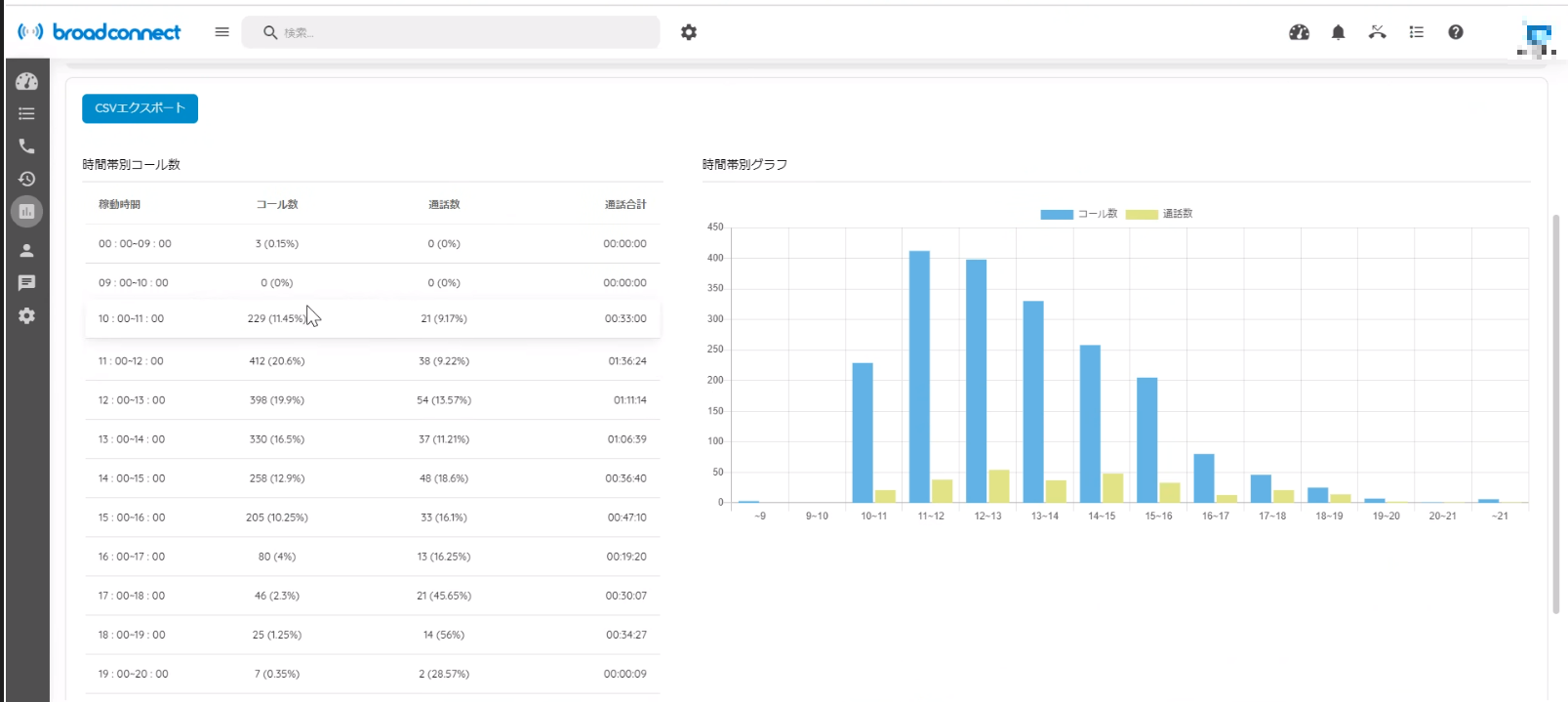Click the CSVエクスポート button
The image size is (1568, 702).
pos(140,108)
